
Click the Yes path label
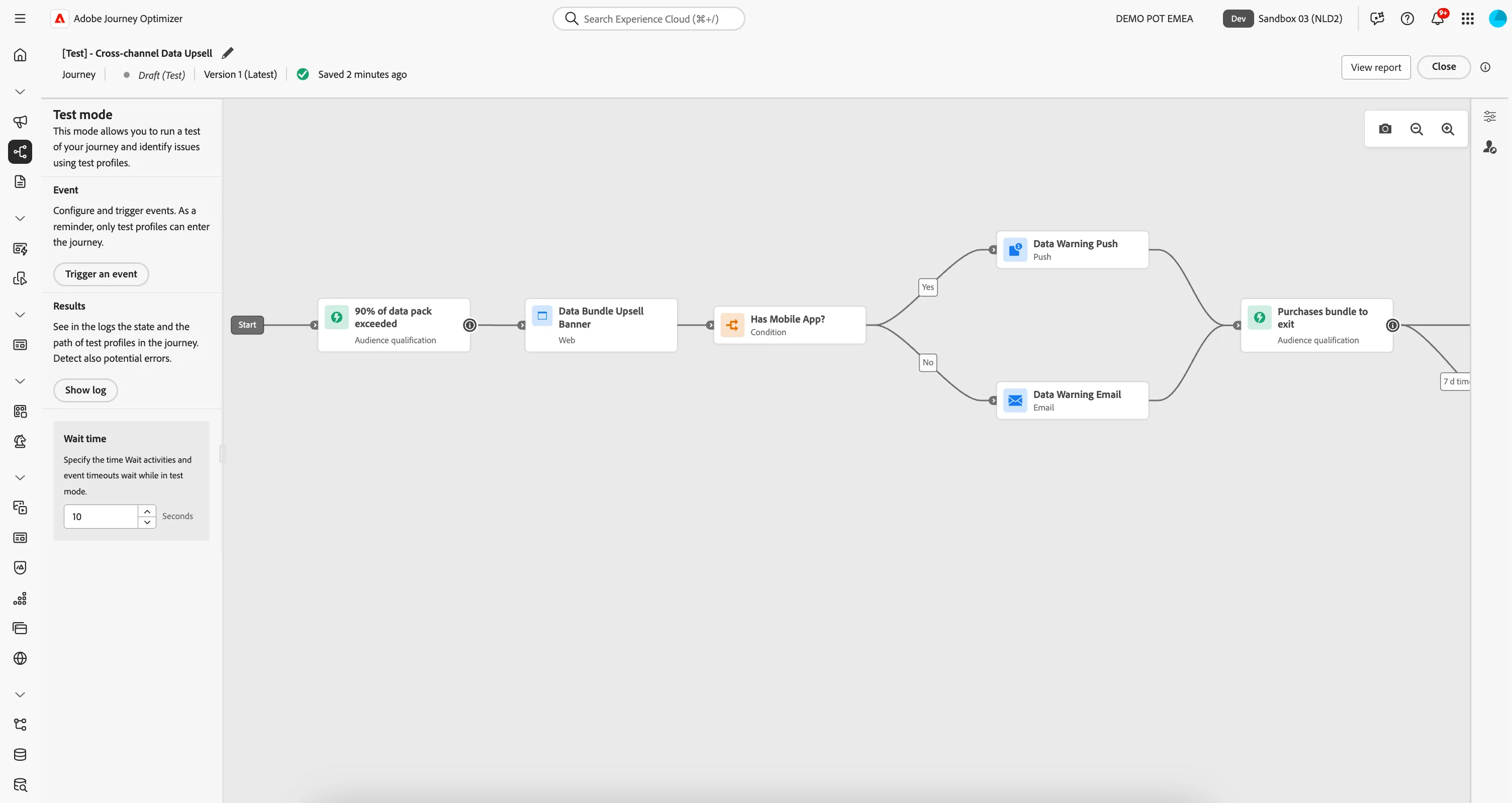click(x=927, y=287)
